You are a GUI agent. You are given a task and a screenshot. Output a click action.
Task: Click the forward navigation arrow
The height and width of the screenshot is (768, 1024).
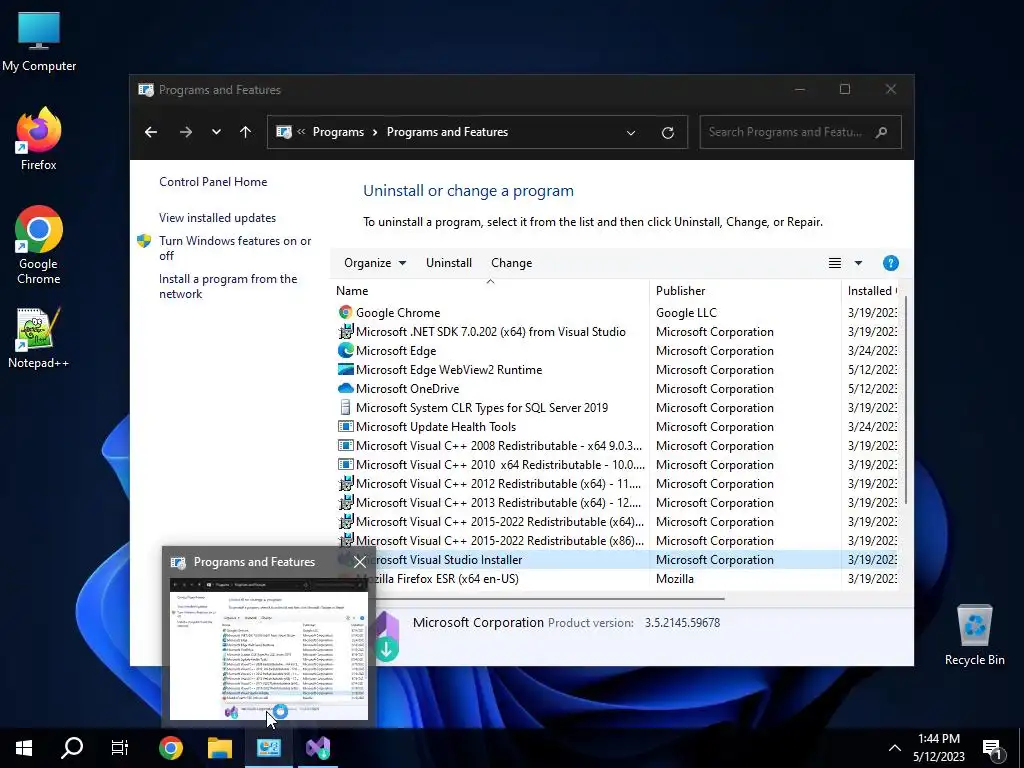point(186,132)
